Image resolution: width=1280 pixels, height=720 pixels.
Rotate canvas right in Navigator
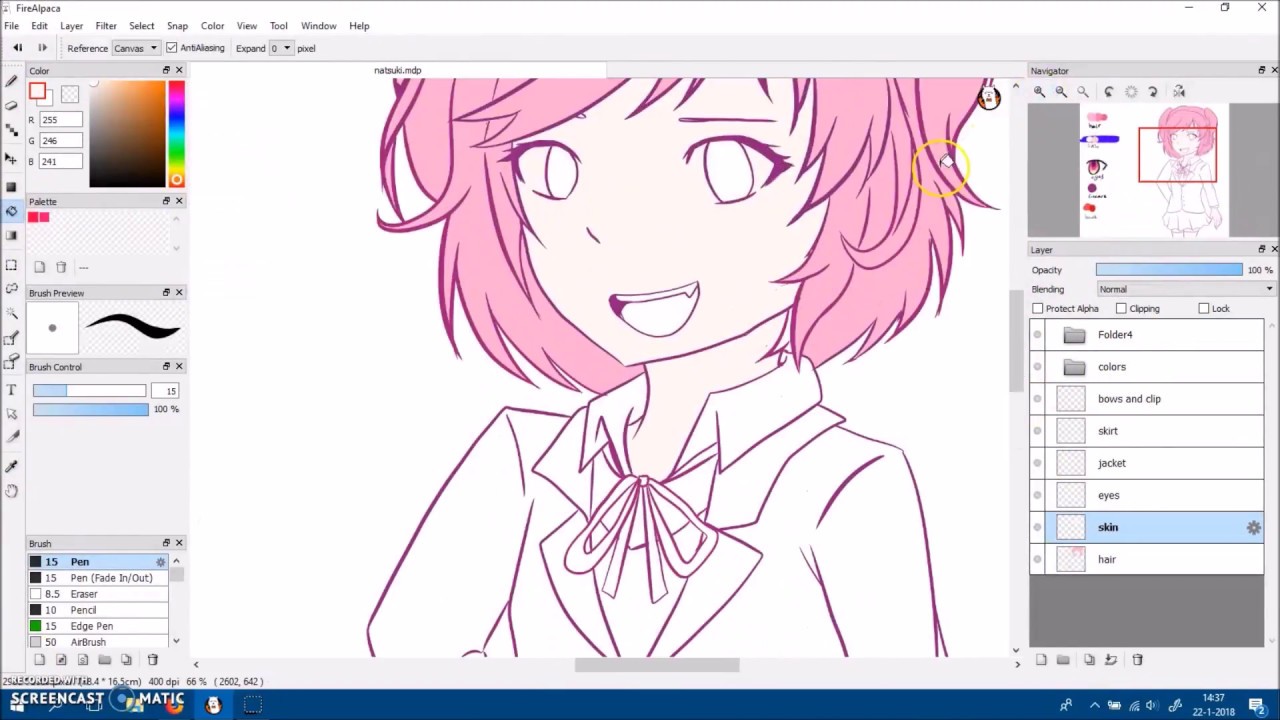tap(1153, 92)
